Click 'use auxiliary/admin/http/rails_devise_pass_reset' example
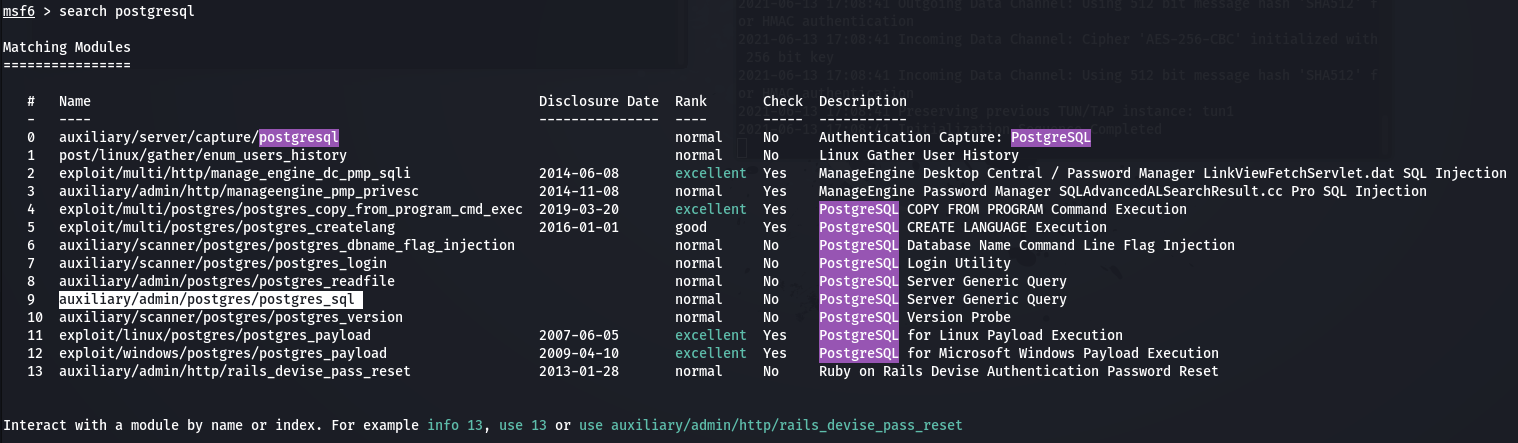This screenshot has height=443, width=1518. pyautogui.click(x=771, y=425)
